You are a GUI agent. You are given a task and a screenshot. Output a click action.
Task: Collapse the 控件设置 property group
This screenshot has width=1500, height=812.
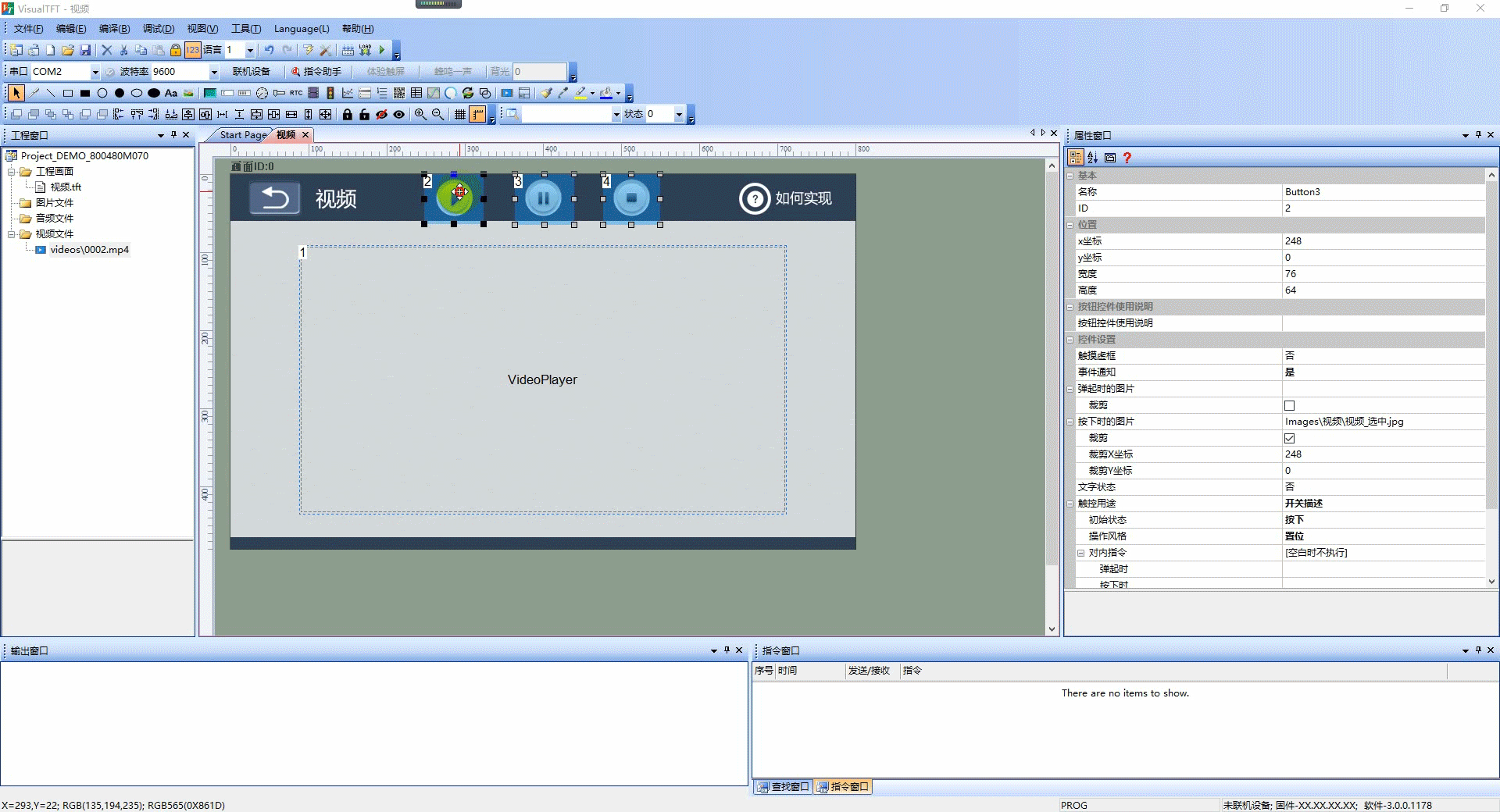point(1070,340)
